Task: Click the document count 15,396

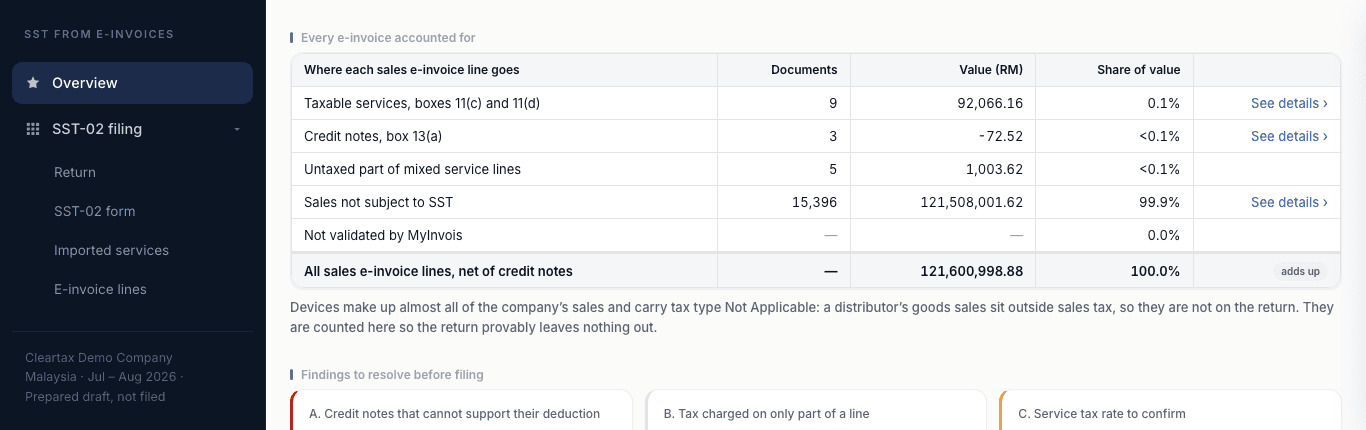Action: pyautogui.click(x=813, y=202)
